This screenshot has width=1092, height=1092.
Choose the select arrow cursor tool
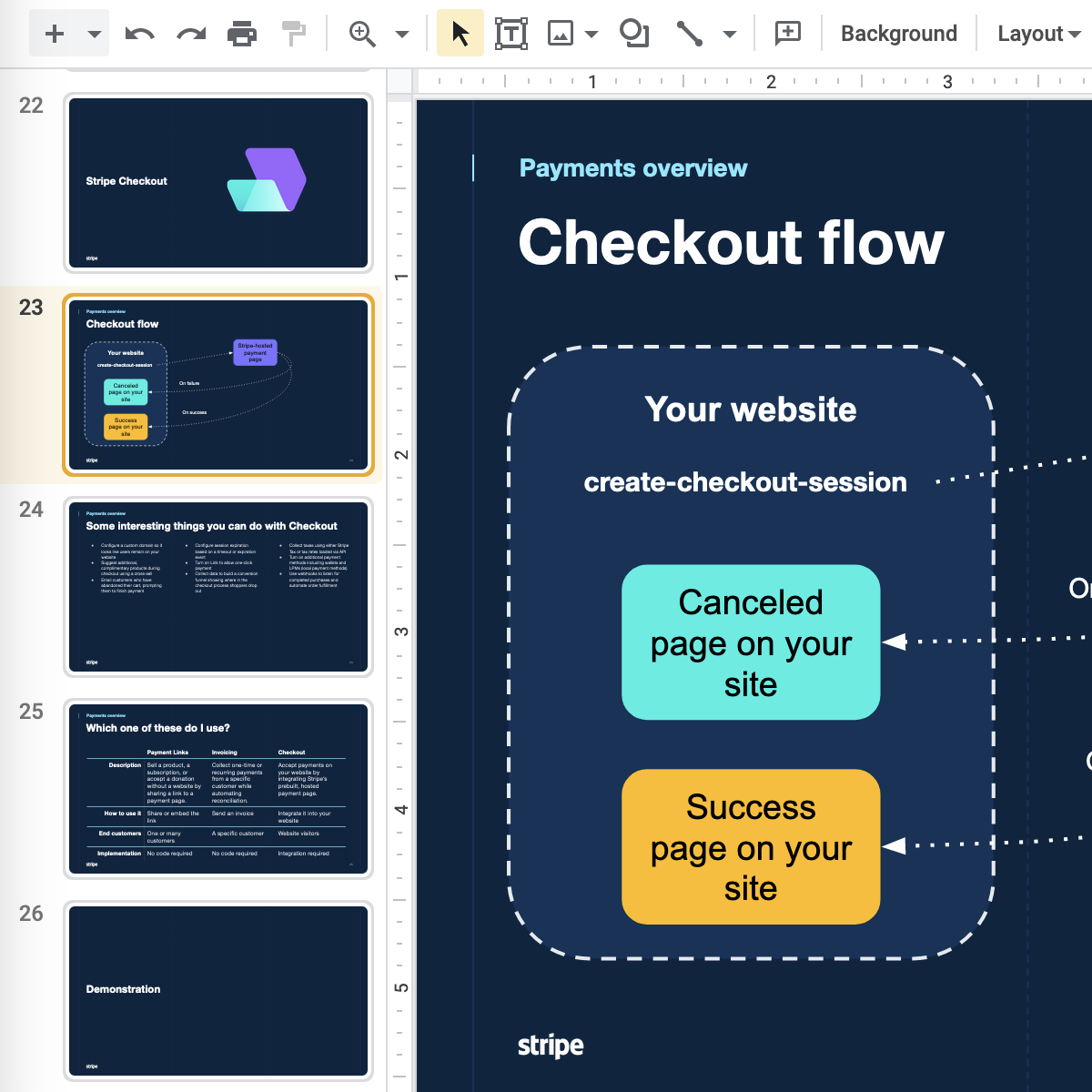tap(460, 35)
